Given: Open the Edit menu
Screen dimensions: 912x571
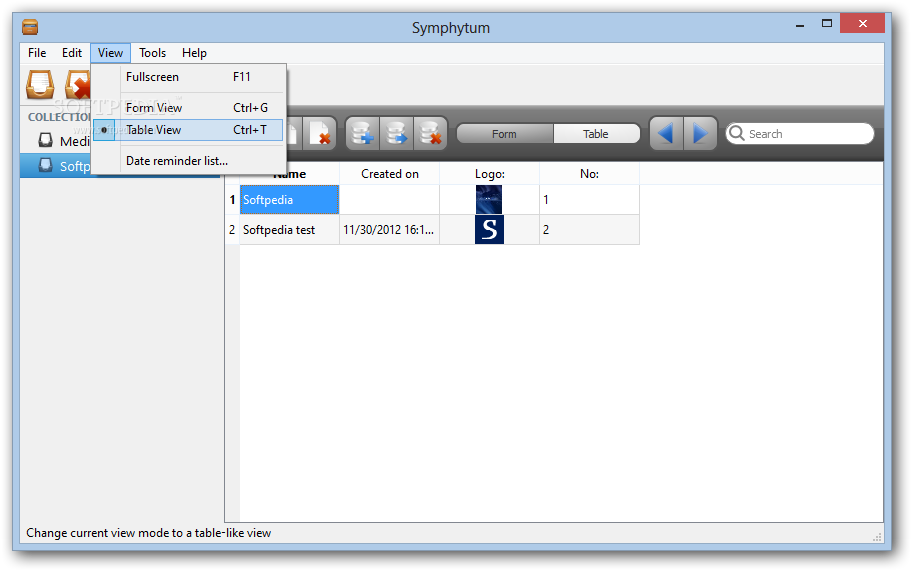Looking at the screenshot, I should pos(72,52).
